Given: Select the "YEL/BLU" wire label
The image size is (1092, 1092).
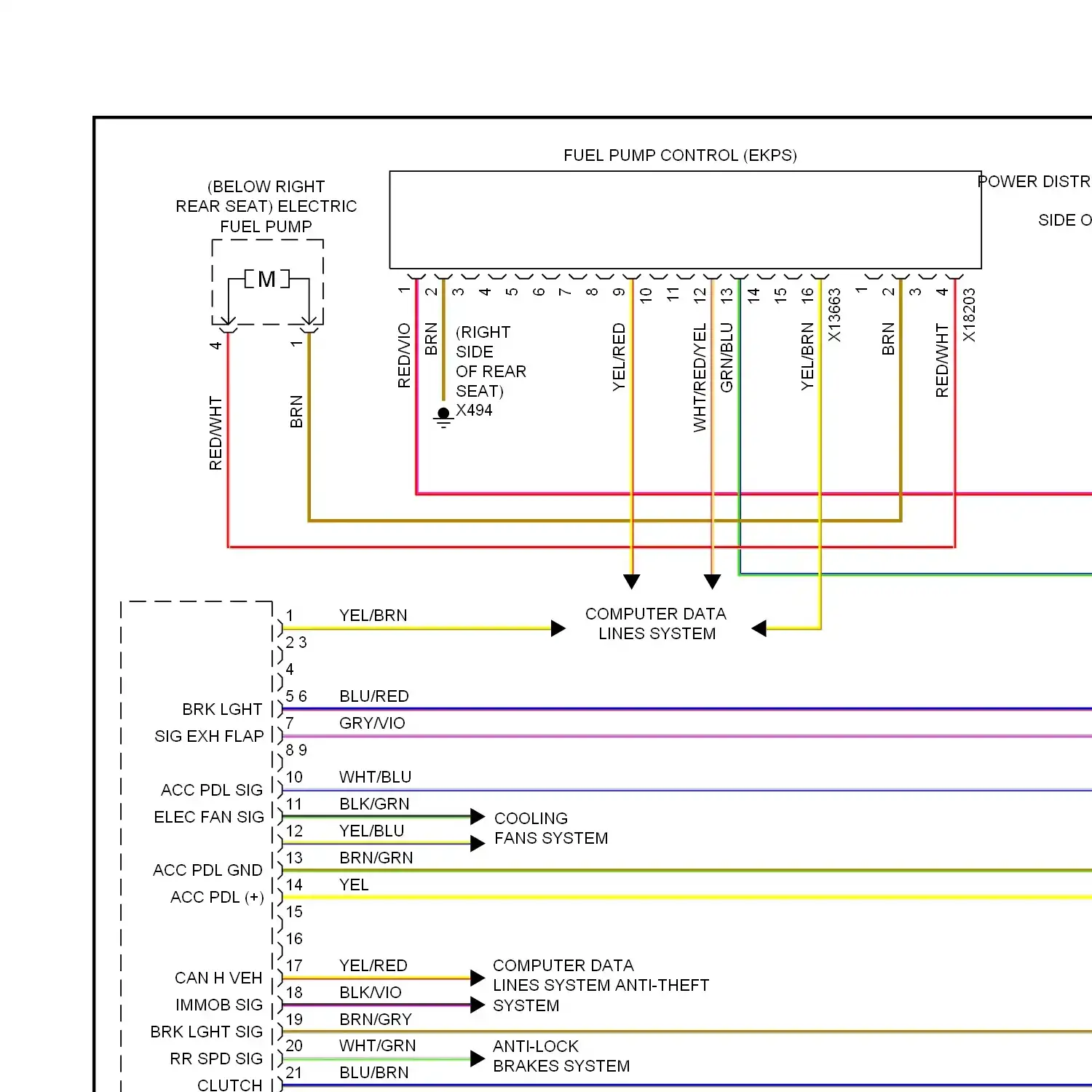Looking at the screenshot, I should click(371, 831).
